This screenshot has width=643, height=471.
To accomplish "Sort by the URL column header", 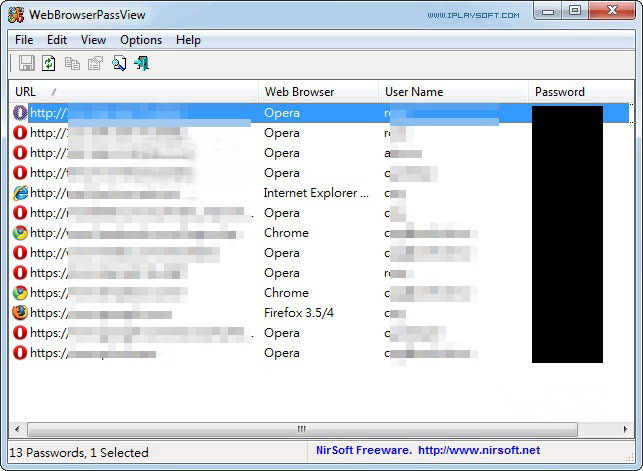I will point(133,92).
